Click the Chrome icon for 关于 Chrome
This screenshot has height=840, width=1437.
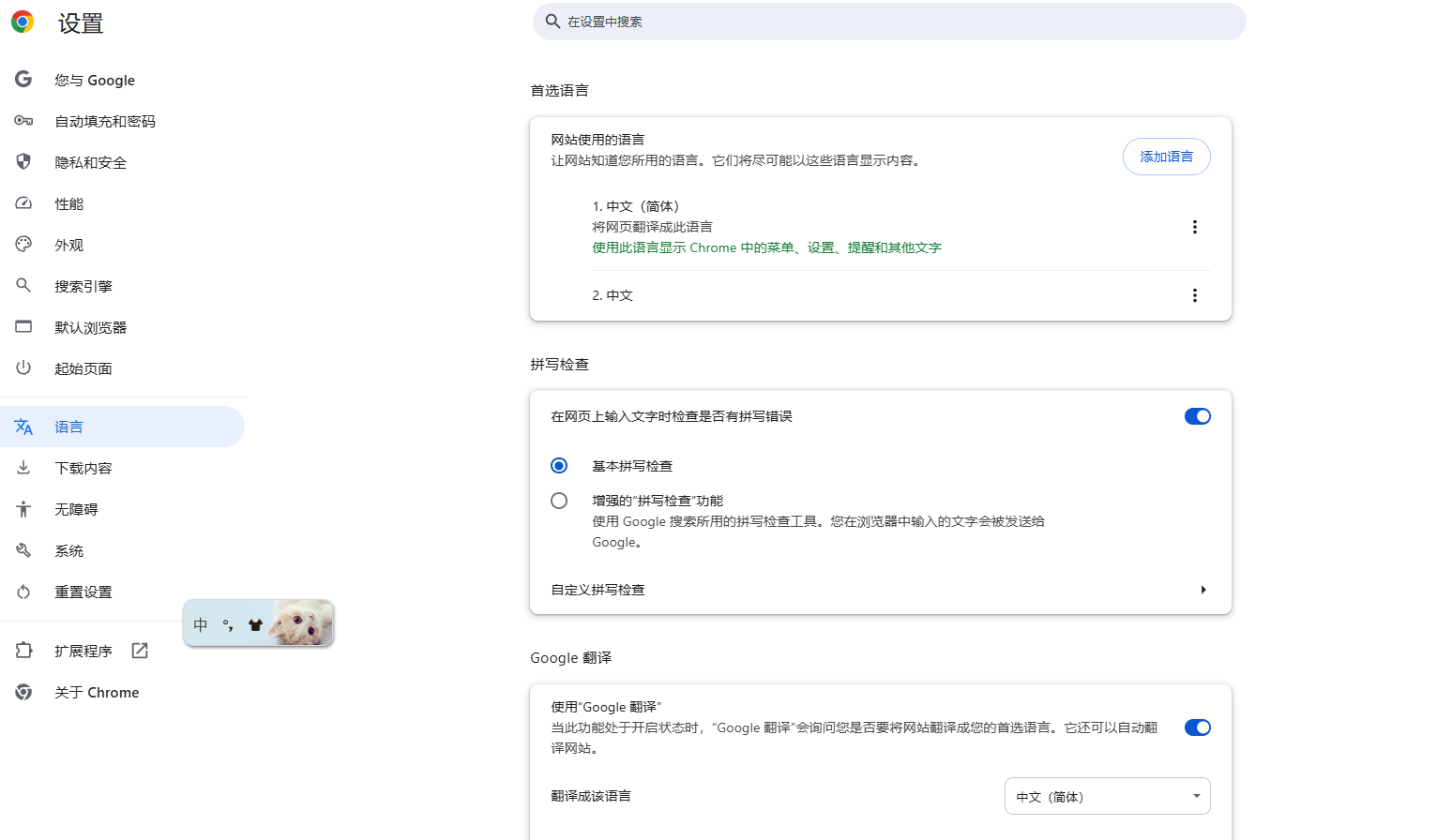coord(23,692)
